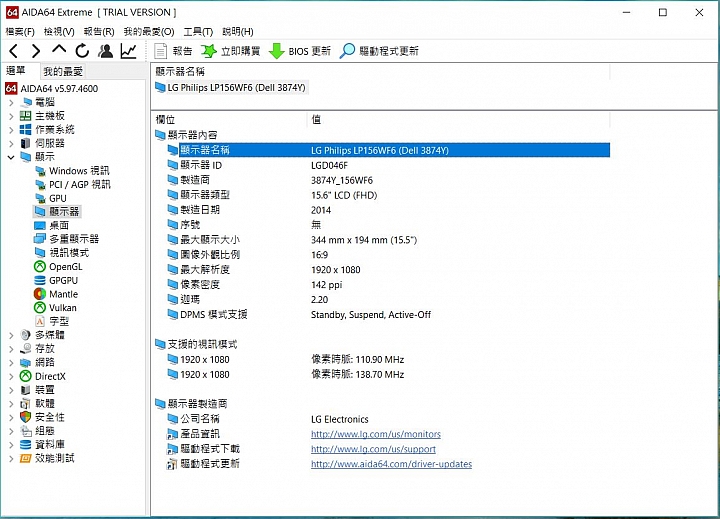The height and width of the screenshot is (519, 720).
Task: Switch to the 選單 tab
Action: 16,70
